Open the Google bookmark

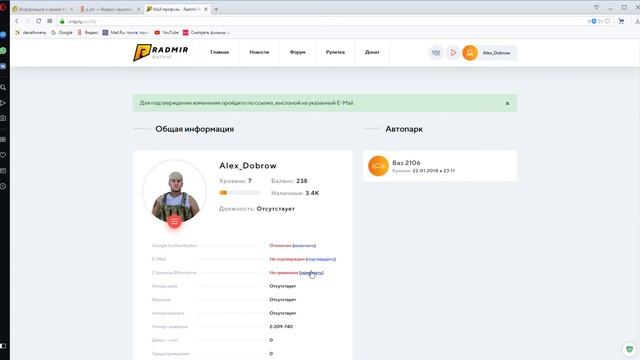click(x=62, y=32)
